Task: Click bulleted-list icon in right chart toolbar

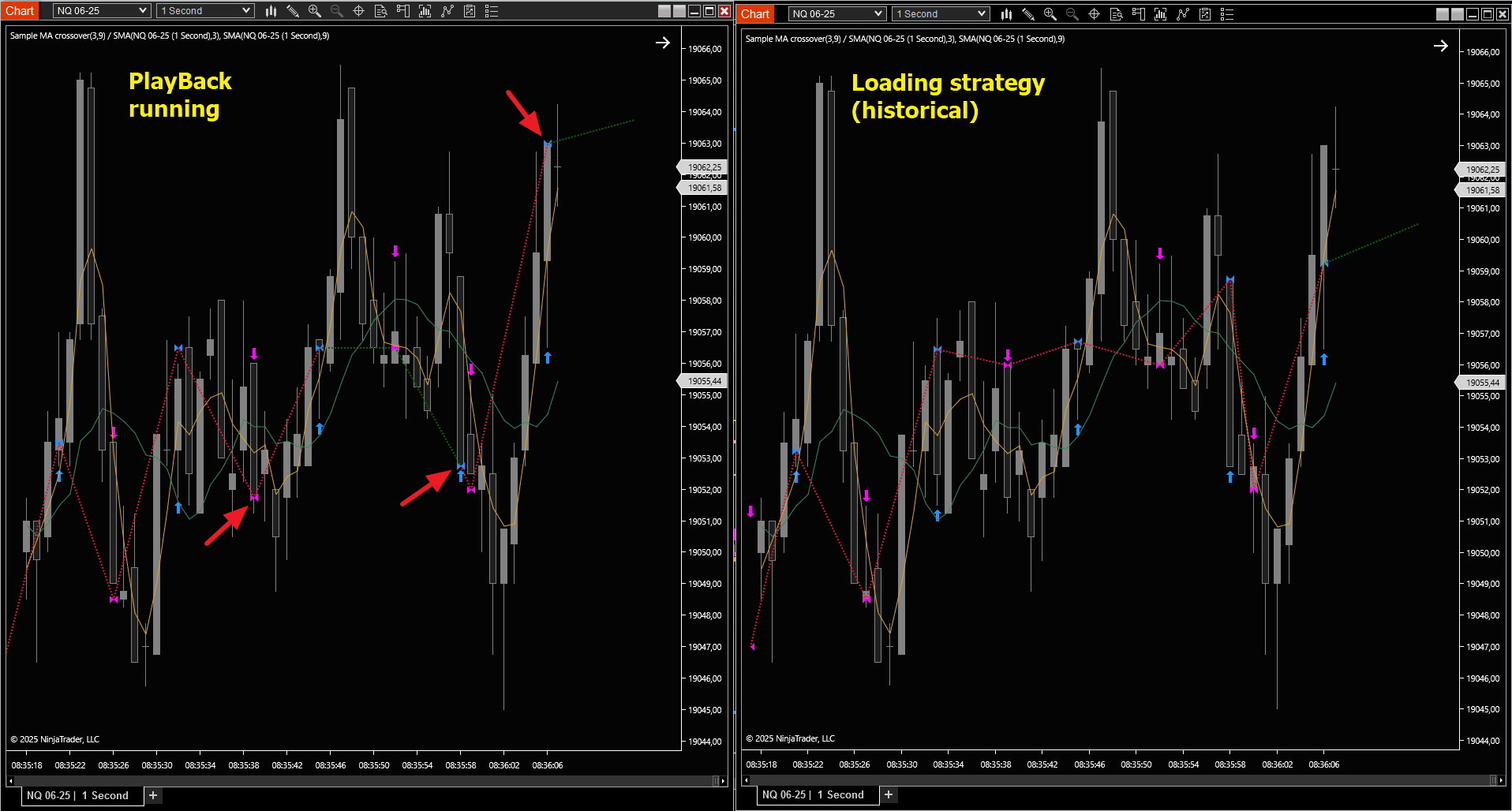Action: click(x=1227, y=14)
